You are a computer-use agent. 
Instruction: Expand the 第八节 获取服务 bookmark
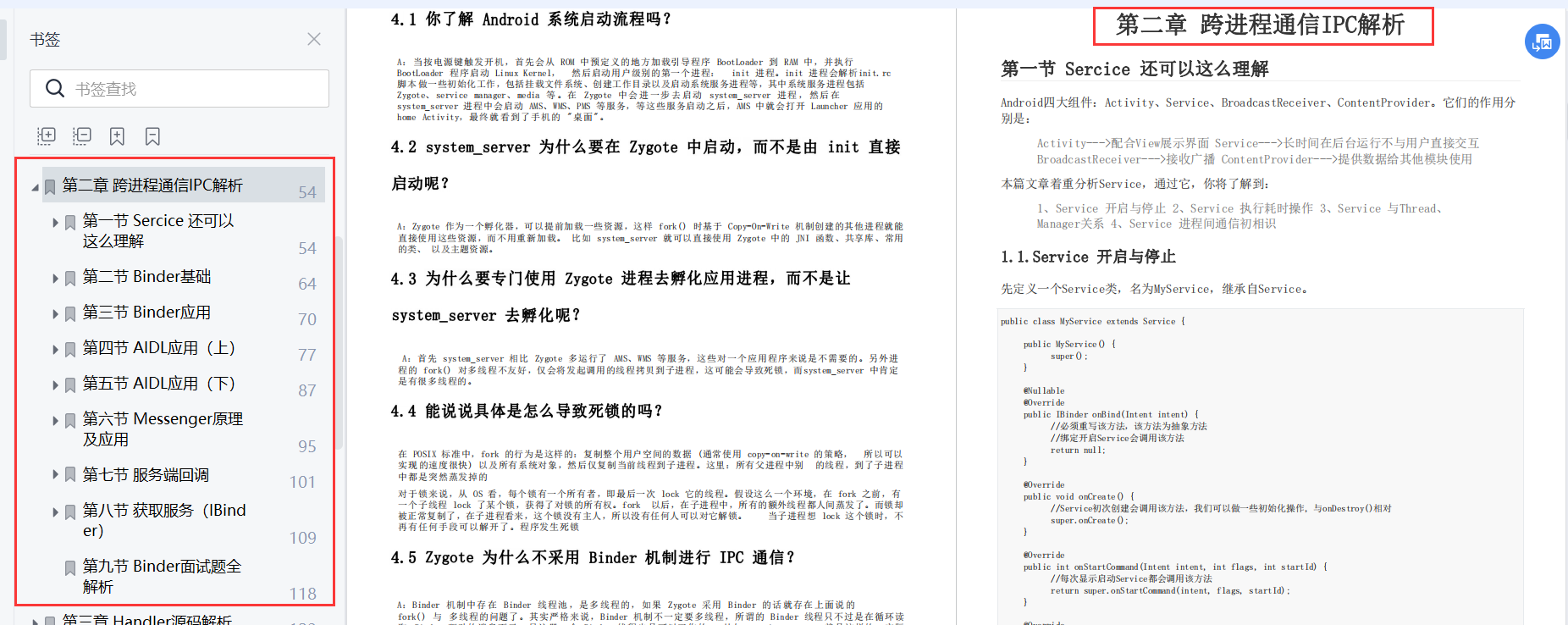click(x=56, y=512)
